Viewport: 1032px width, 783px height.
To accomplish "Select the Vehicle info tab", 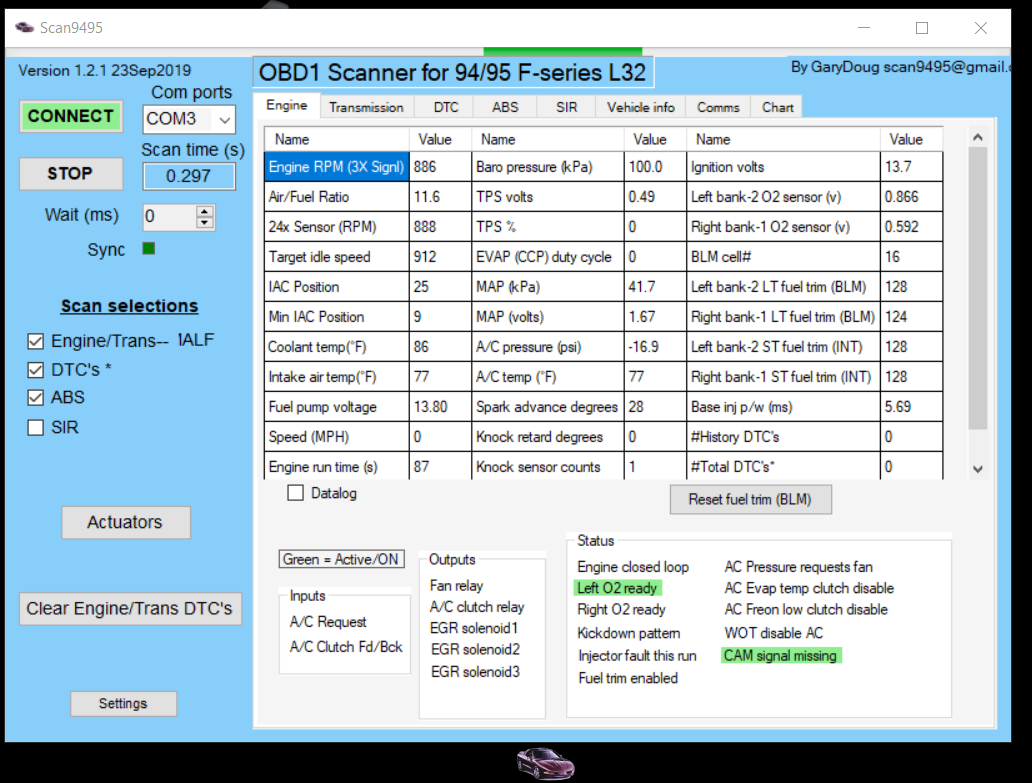I will click(640, 107).
